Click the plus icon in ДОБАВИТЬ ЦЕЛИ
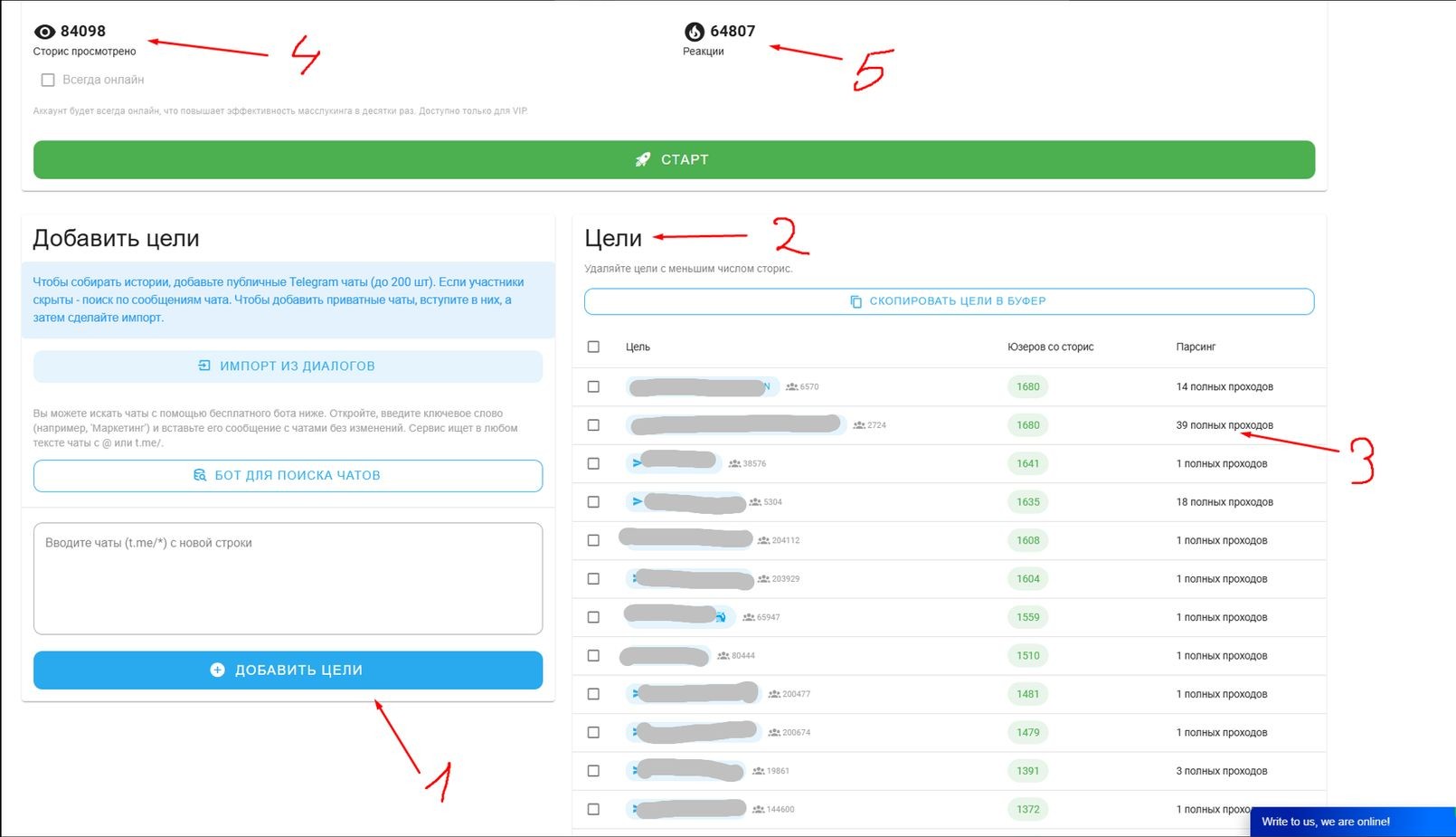This screenshot has height=837, width=1456. click(217, 671)
